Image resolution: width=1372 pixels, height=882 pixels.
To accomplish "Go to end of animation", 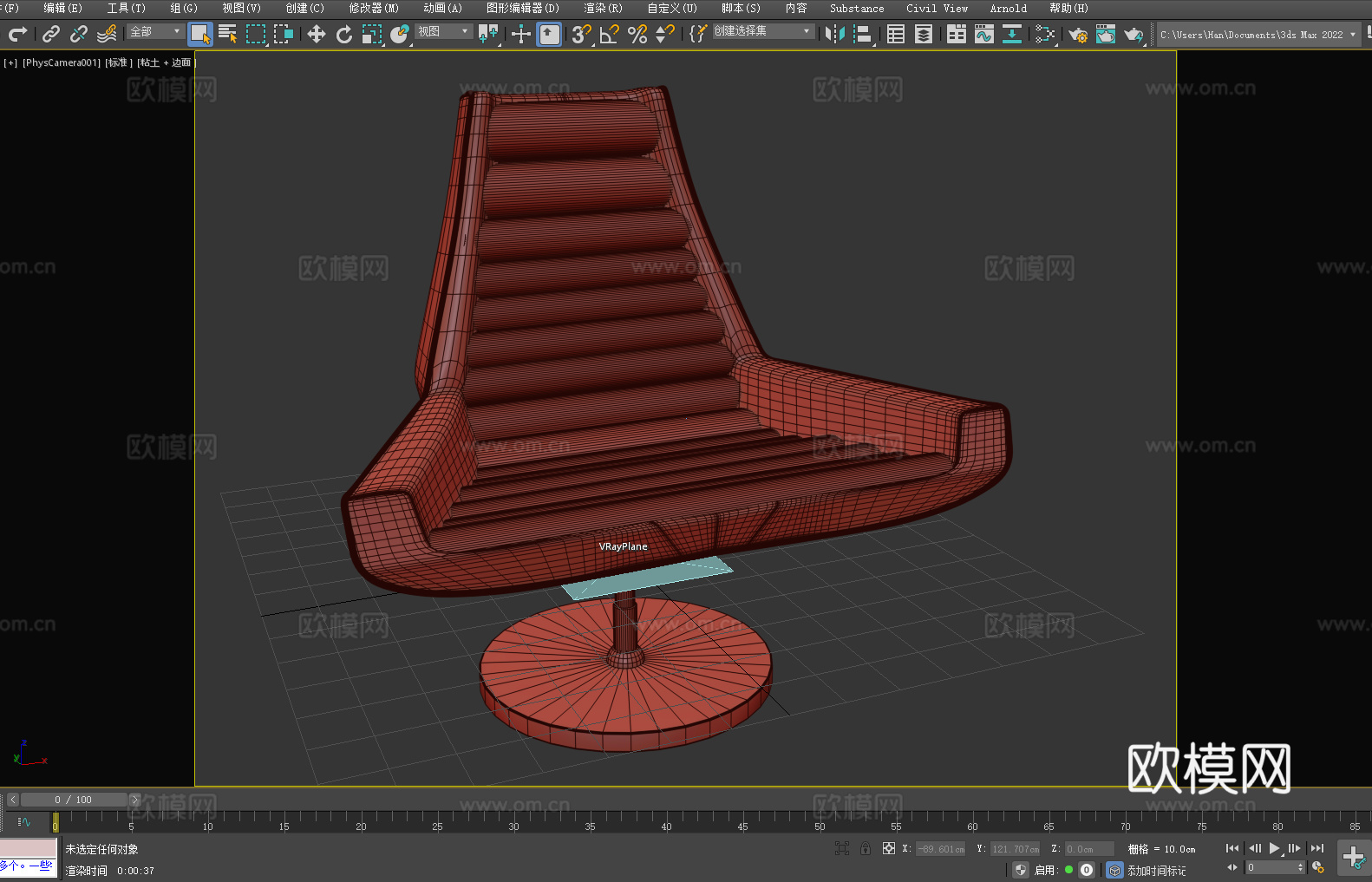I will point(1317,848).
